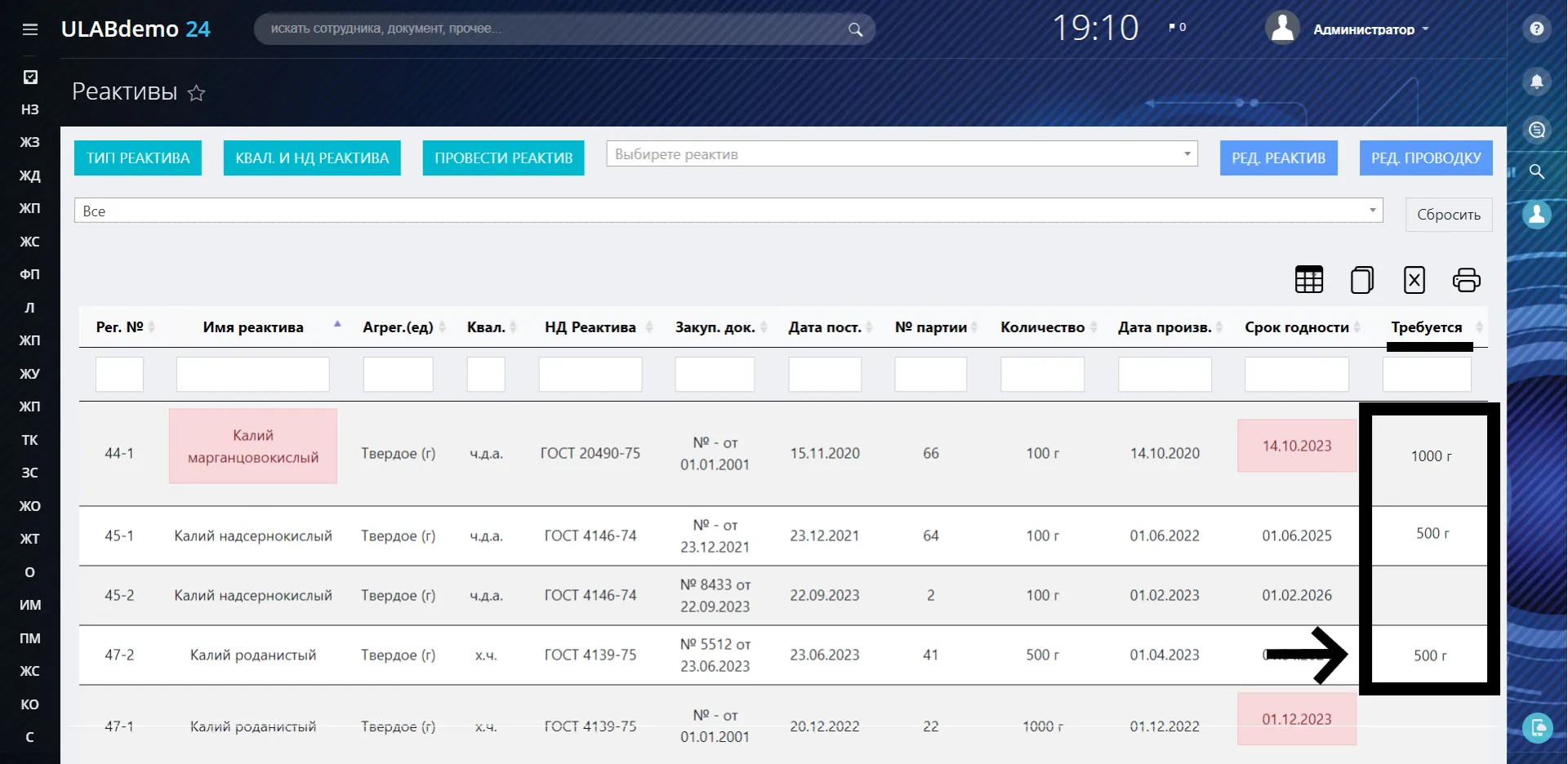Print the table using printer icon
The image size is (1568, 764).
[1467, 280]
